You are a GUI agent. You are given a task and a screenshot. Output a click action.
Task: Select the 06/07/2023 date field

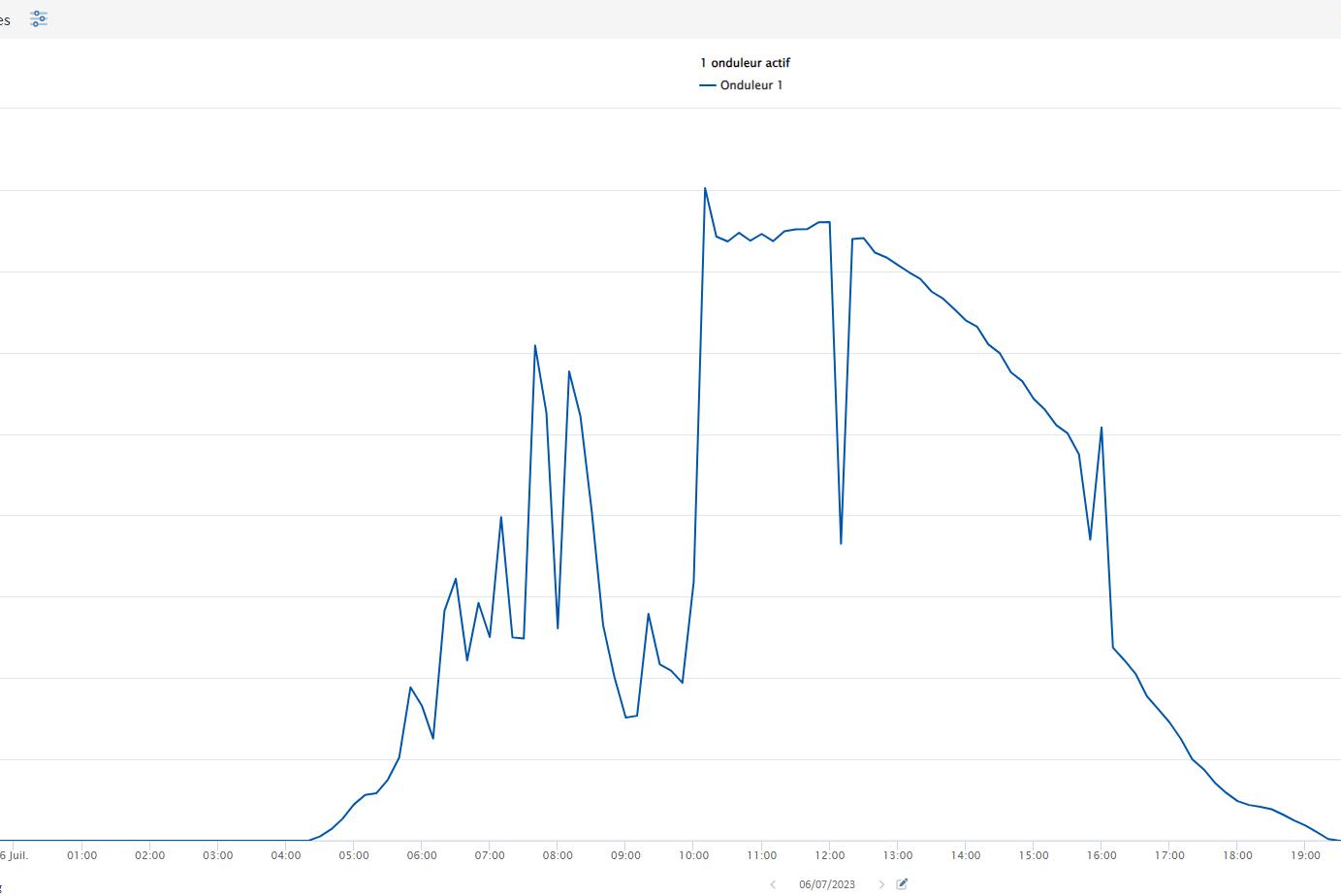click(827, 884)
